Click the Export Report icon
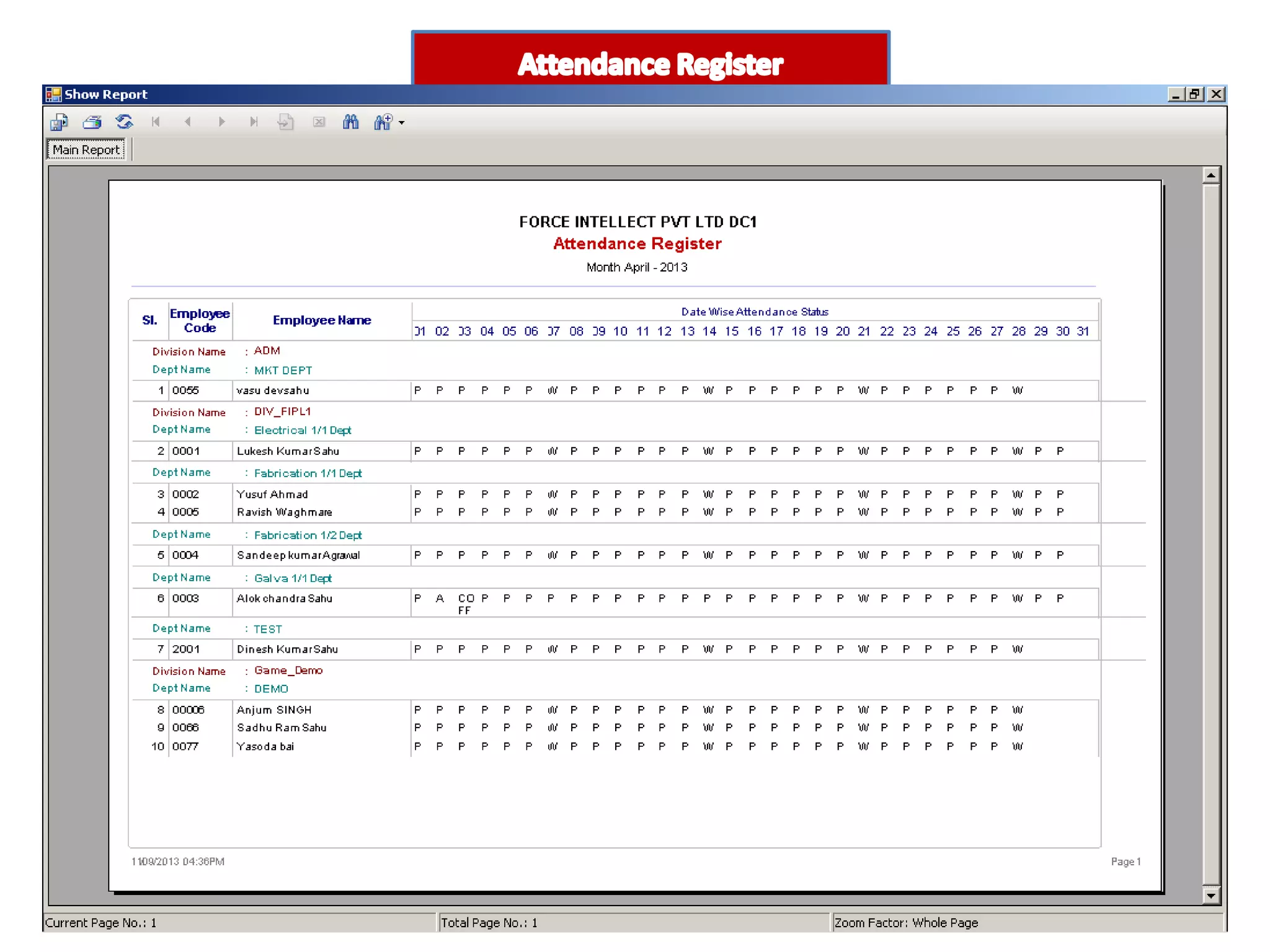Viewport: 1270px width, 952px height. click(x=59, y=122)
